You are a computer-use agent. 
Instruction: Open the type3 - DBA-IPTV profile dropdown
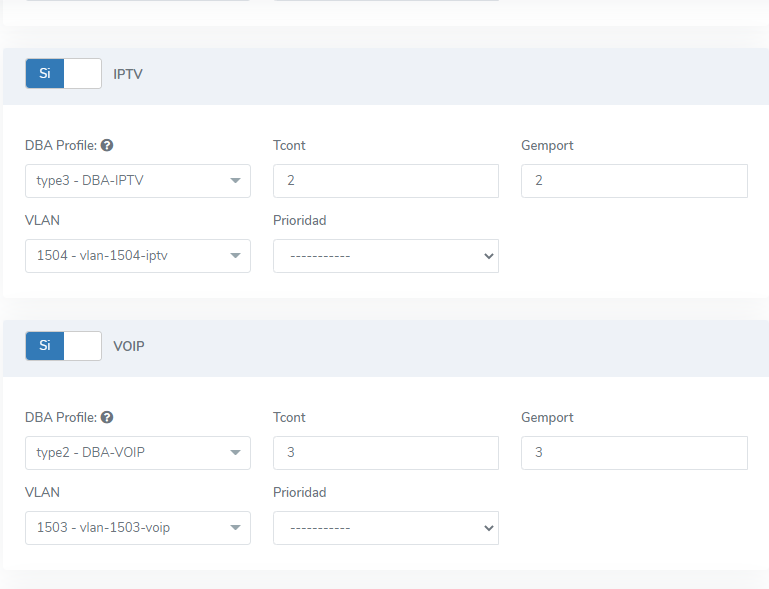137,181
